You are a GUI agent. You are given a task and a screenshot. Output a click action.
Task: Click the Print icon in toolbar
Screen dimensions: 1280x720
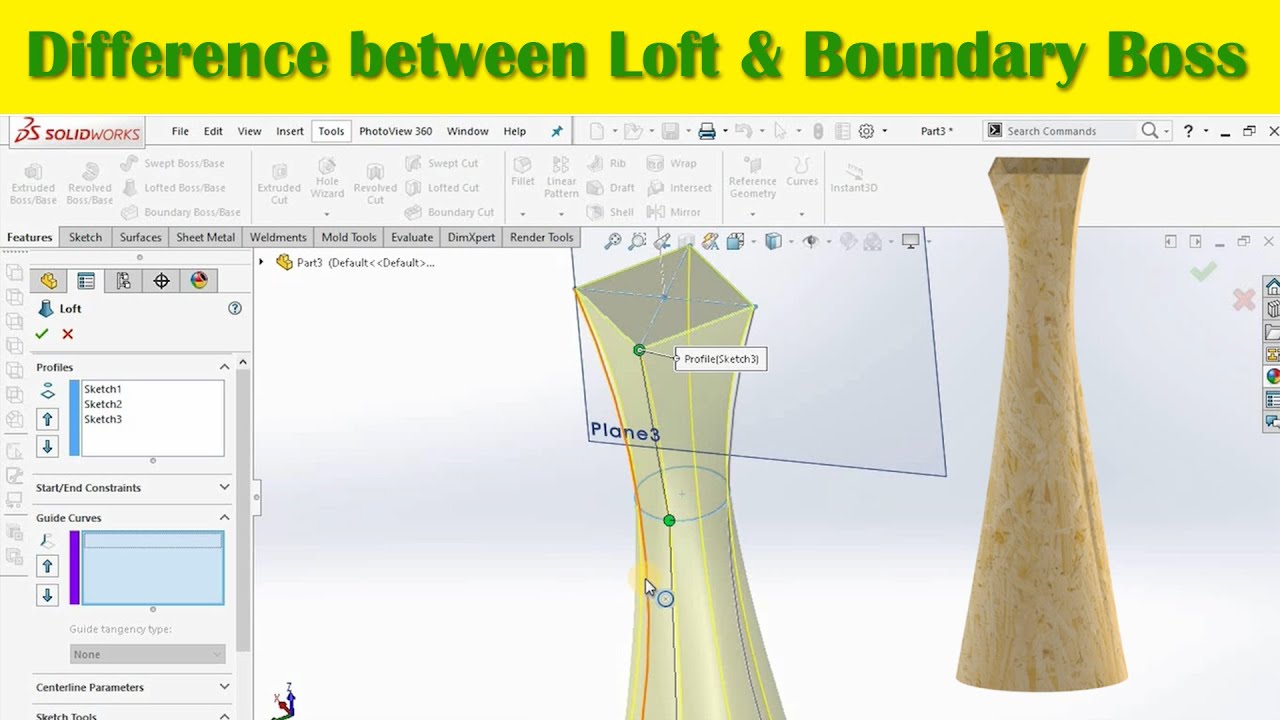[707, 131]
